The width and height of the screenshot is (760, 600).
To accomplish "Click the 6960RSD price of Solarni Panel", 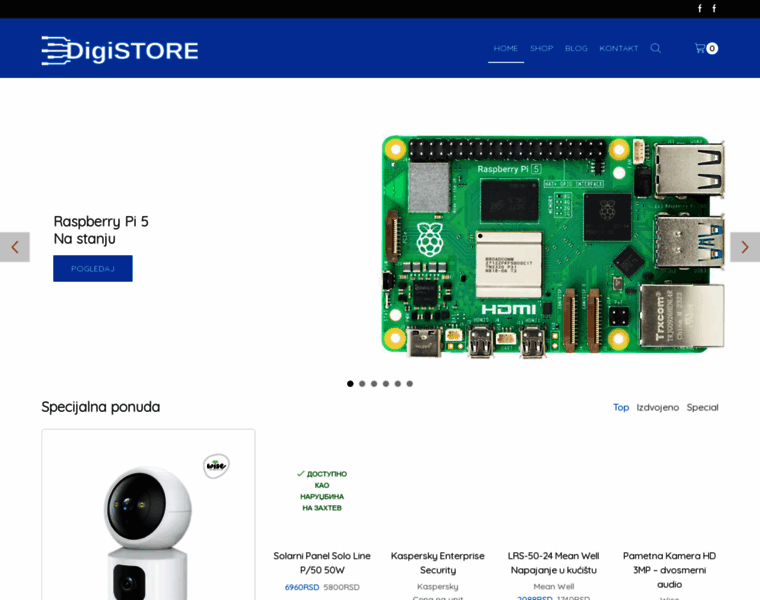I will pyautogui.click(x=302, y=587).
